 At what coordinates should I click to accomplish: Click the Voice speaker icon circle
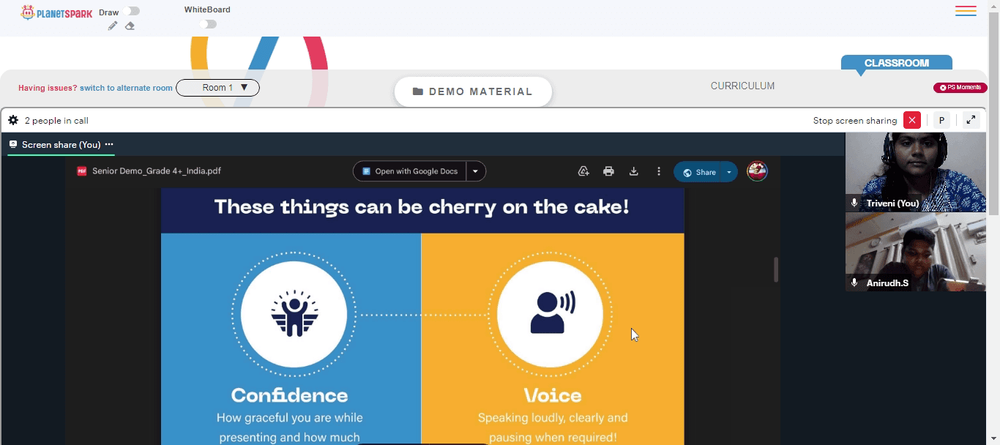click(x=550, y=314)
